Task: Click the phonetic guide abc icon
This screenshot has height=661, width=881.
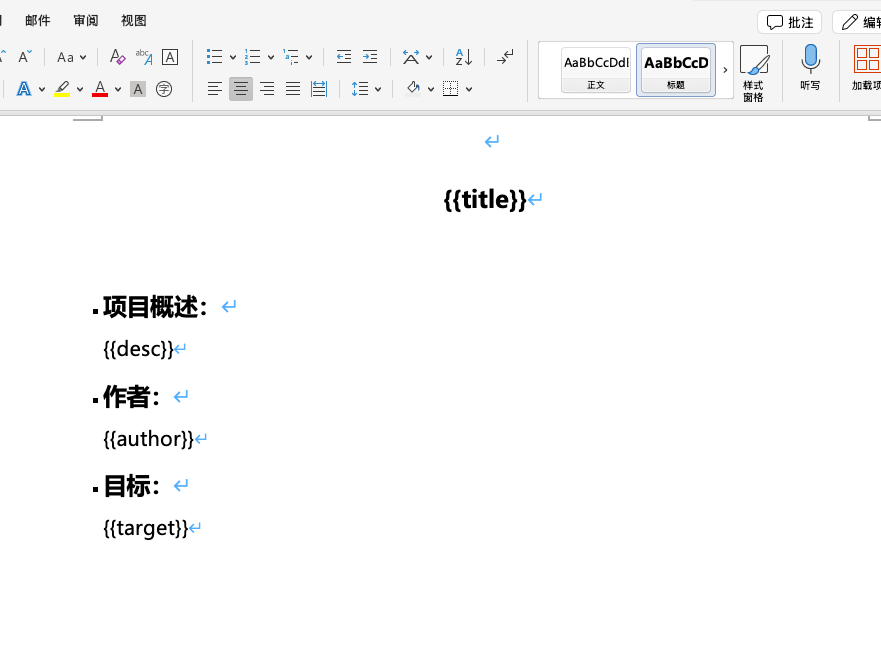Action: point(144,57)
